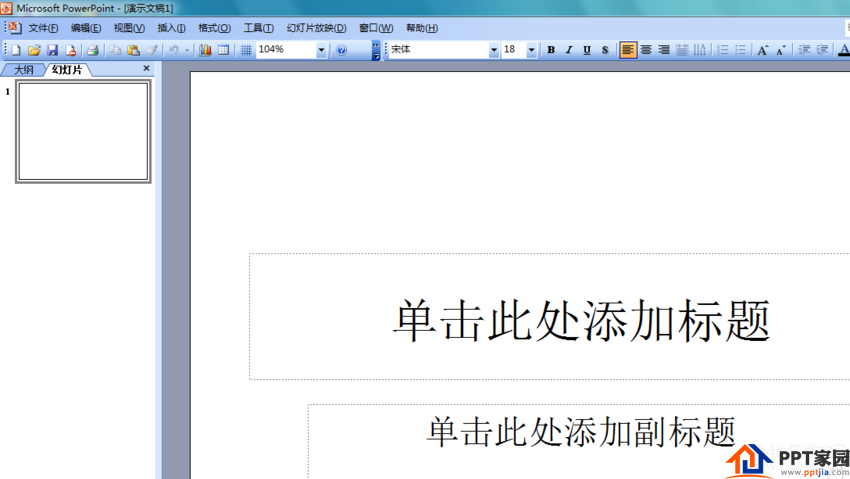Toggle text Shadow formatting
The image size is (850, 479).
[605, 50]
